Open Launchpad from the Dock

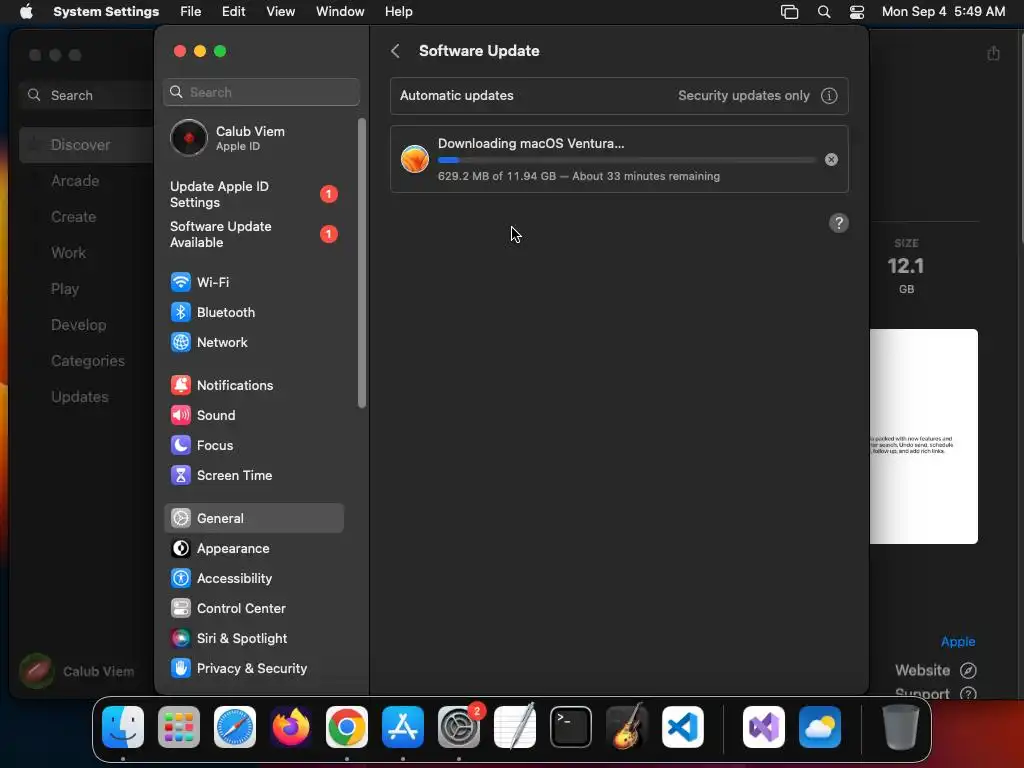(179, 727)
